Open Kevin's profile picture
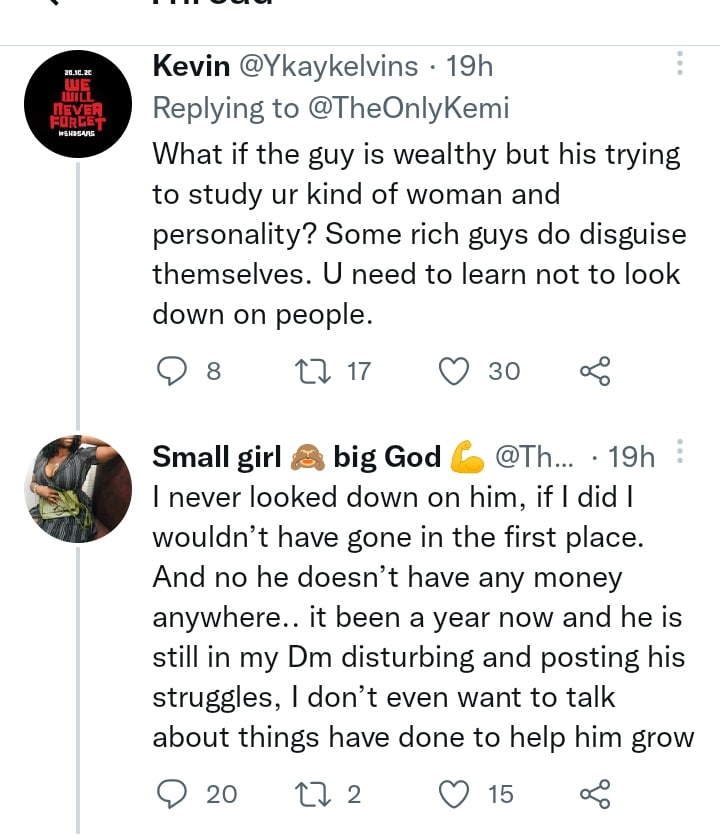This screenshot has width=720, height=840. 78,105
